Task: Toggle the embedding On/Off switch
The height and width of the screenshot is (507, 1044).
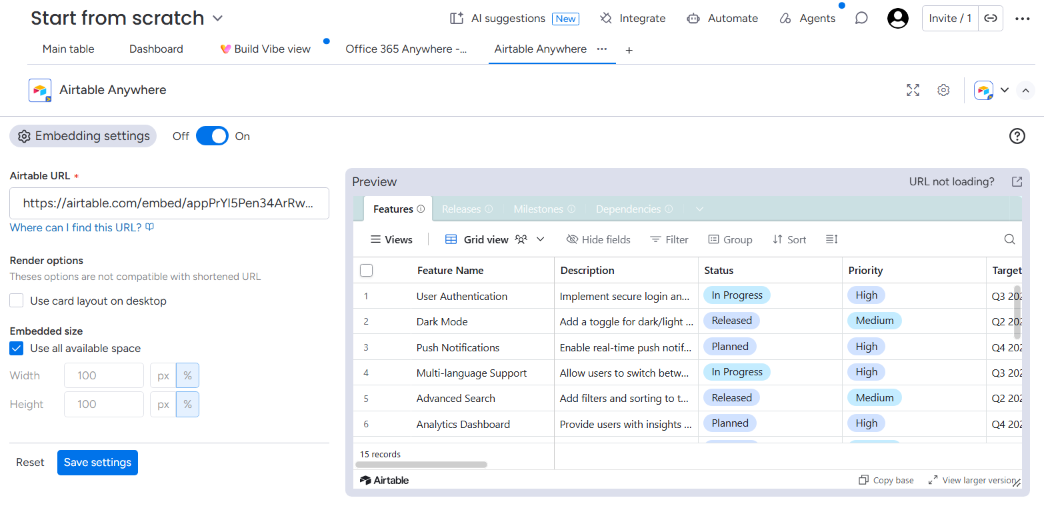Action: coord(212,136)
